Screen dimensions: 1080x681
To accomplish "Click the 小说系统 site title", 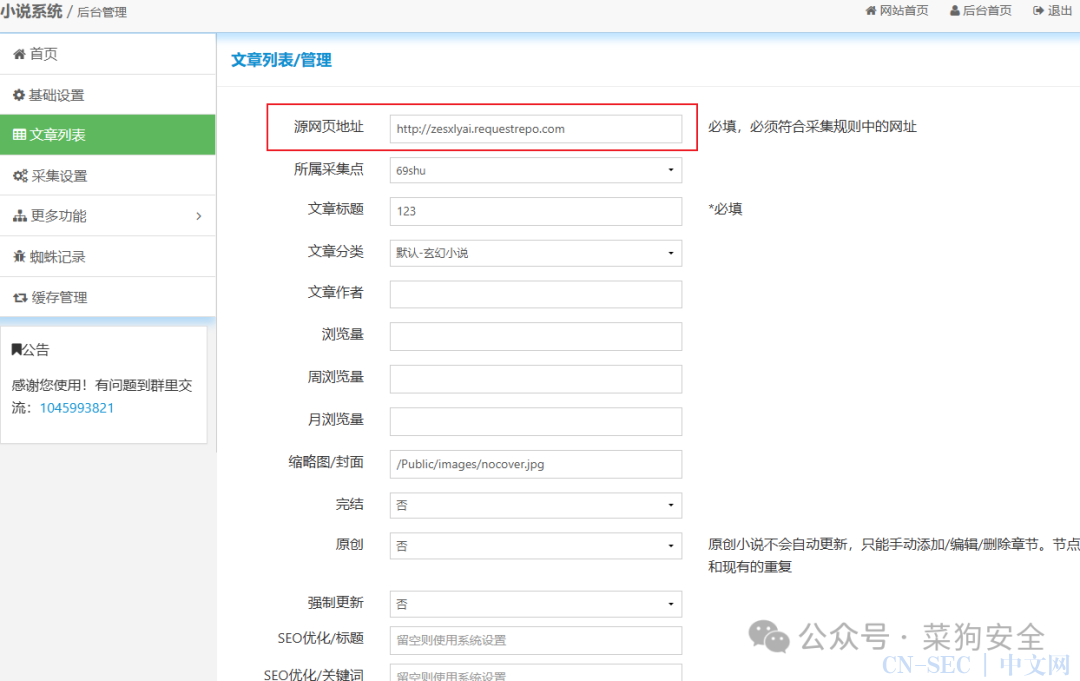I will pos(31,11).
